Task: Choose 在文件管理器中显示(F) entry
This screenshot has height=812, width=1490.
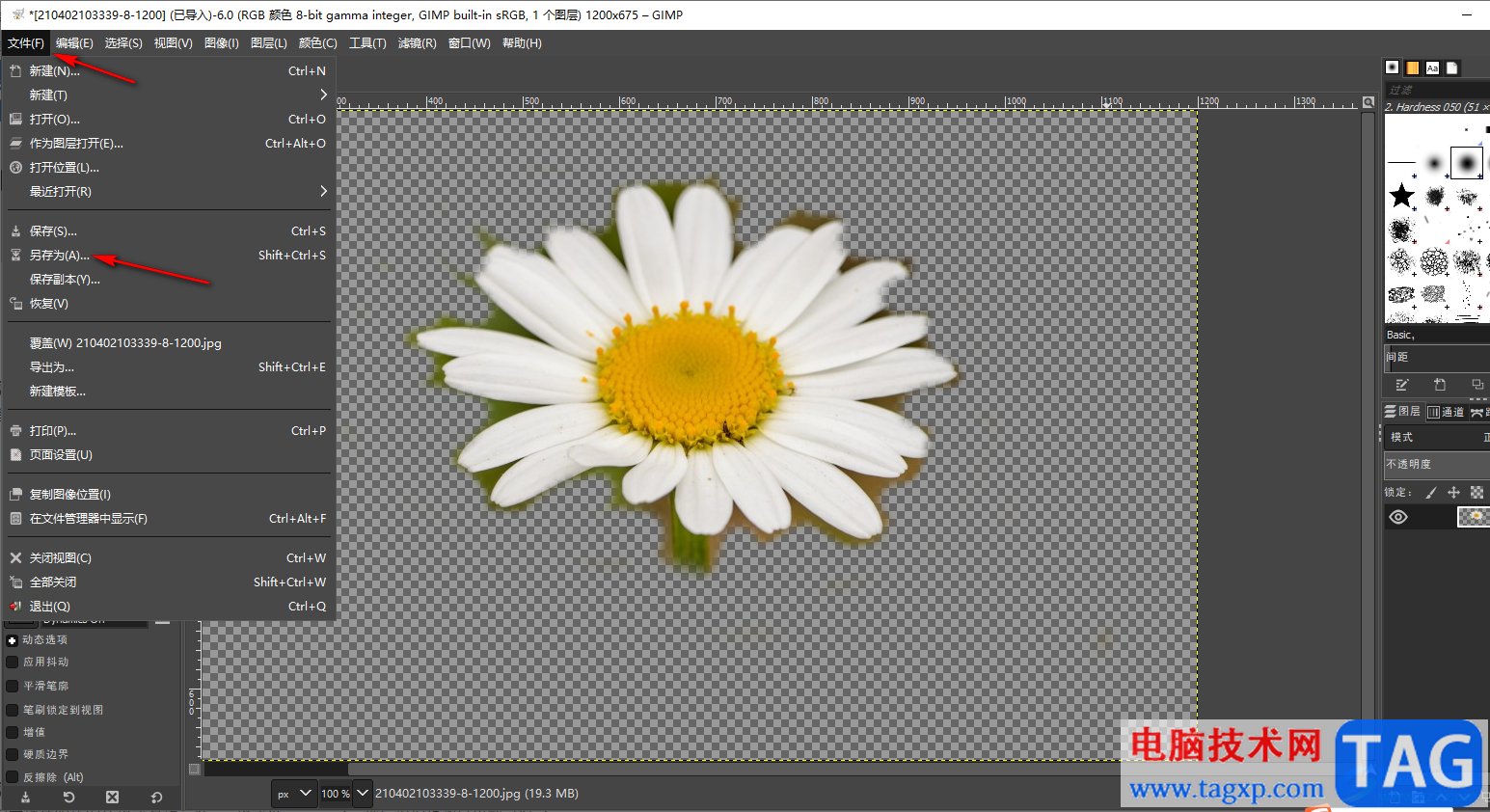Action: click(x=169, y=518)
